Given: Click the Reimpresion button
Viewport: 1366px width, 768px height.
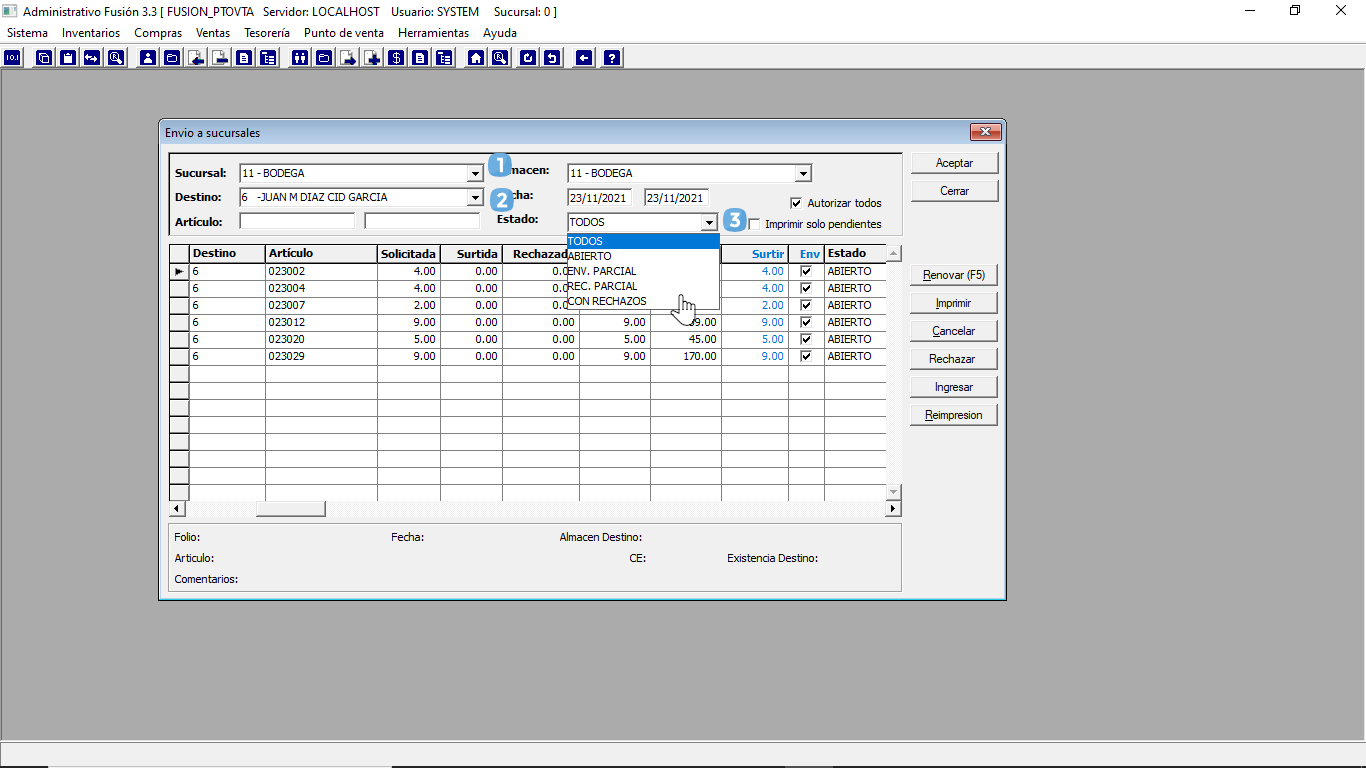Looking at the screenshot, I should 954,415.
